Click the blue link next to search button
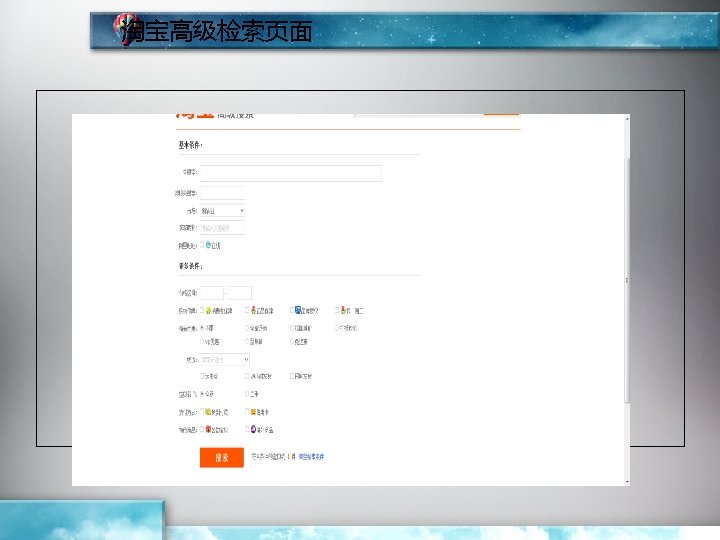720x540 pixels. pyautogui.click(x=311, y=457)
